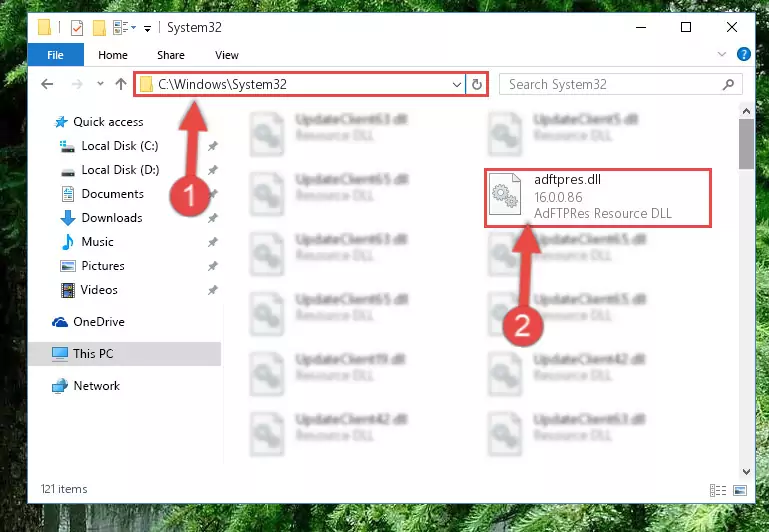Image resolution: width=769 pixels, height=532 pixels.
Task: Open the Share ribbon tab
Action: click(x=171, y=55)
